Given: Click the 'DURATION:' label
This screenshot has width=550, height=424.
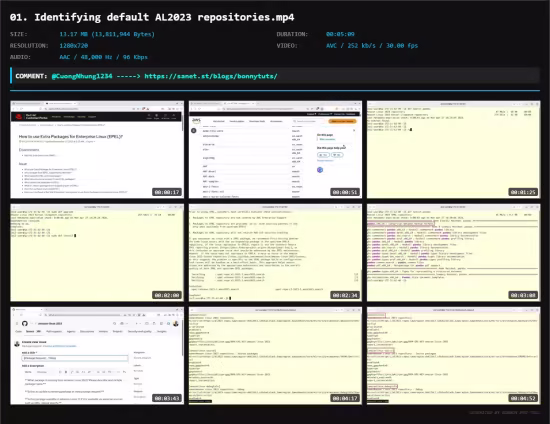Looking at the screenshot, I should [x=292, y=34].
